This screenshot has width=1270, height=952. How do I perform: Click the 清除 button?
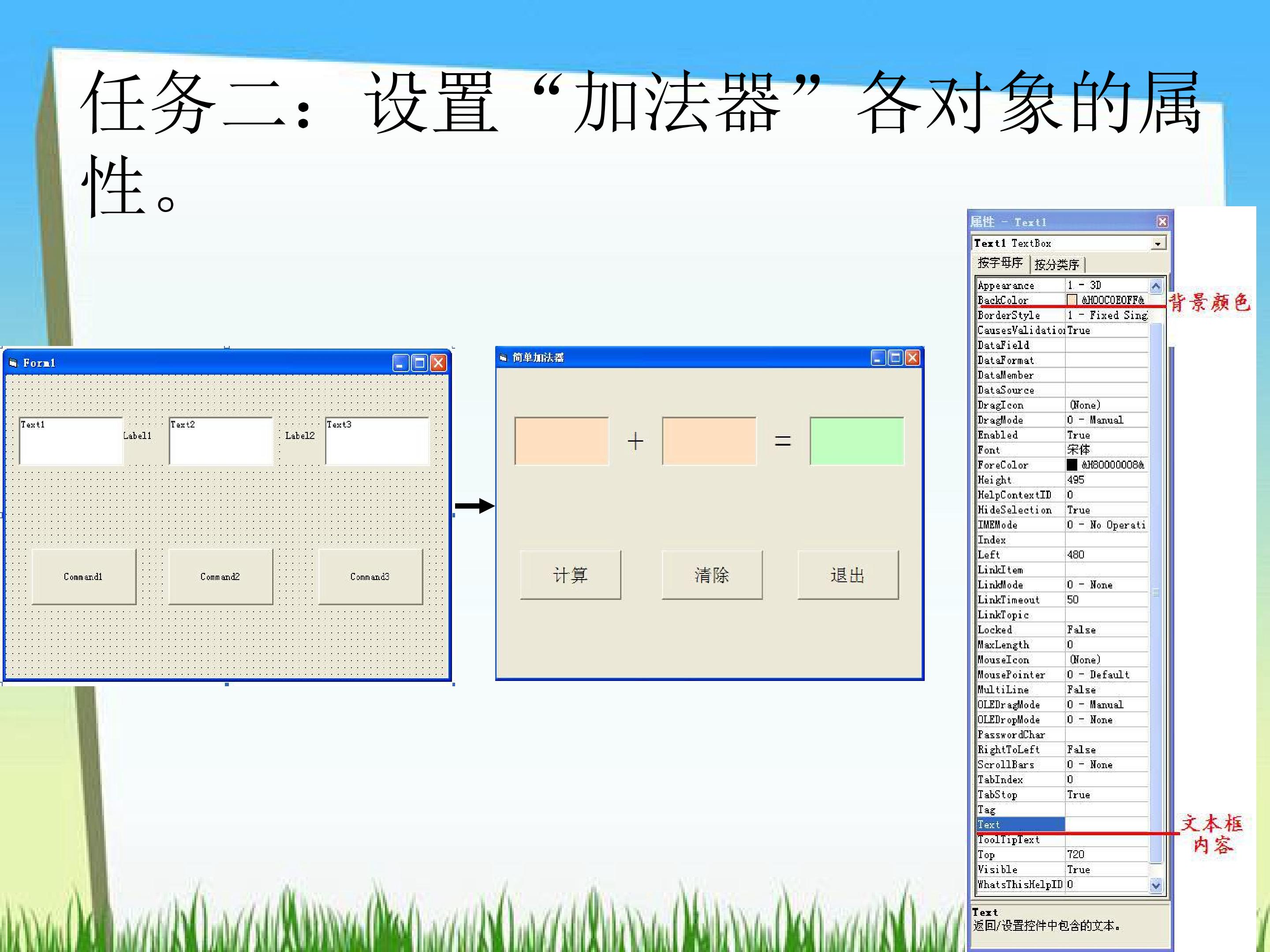point(712,575)
